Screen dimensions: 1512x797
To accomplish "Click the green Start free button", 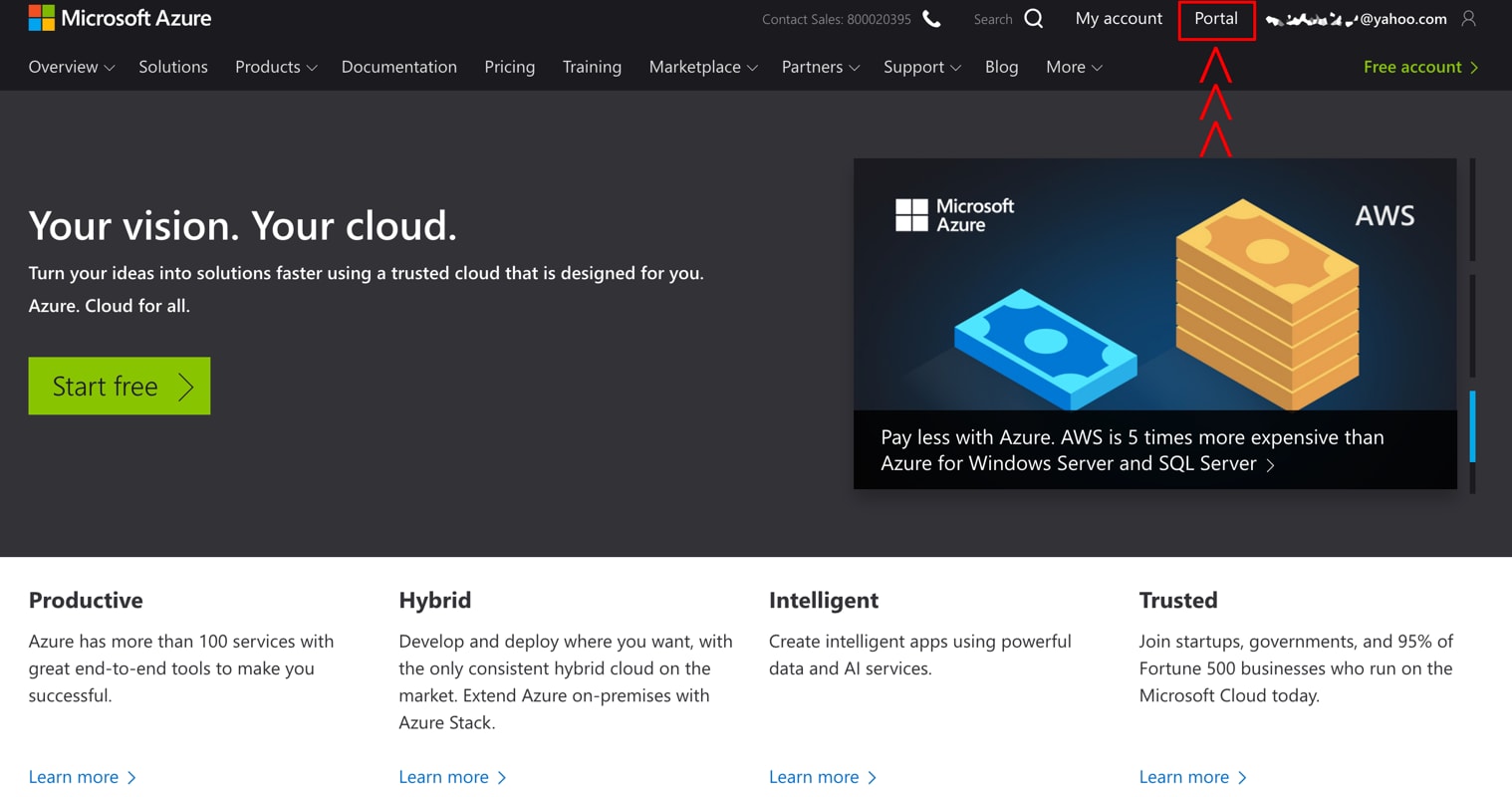I will tap(119, 386).
